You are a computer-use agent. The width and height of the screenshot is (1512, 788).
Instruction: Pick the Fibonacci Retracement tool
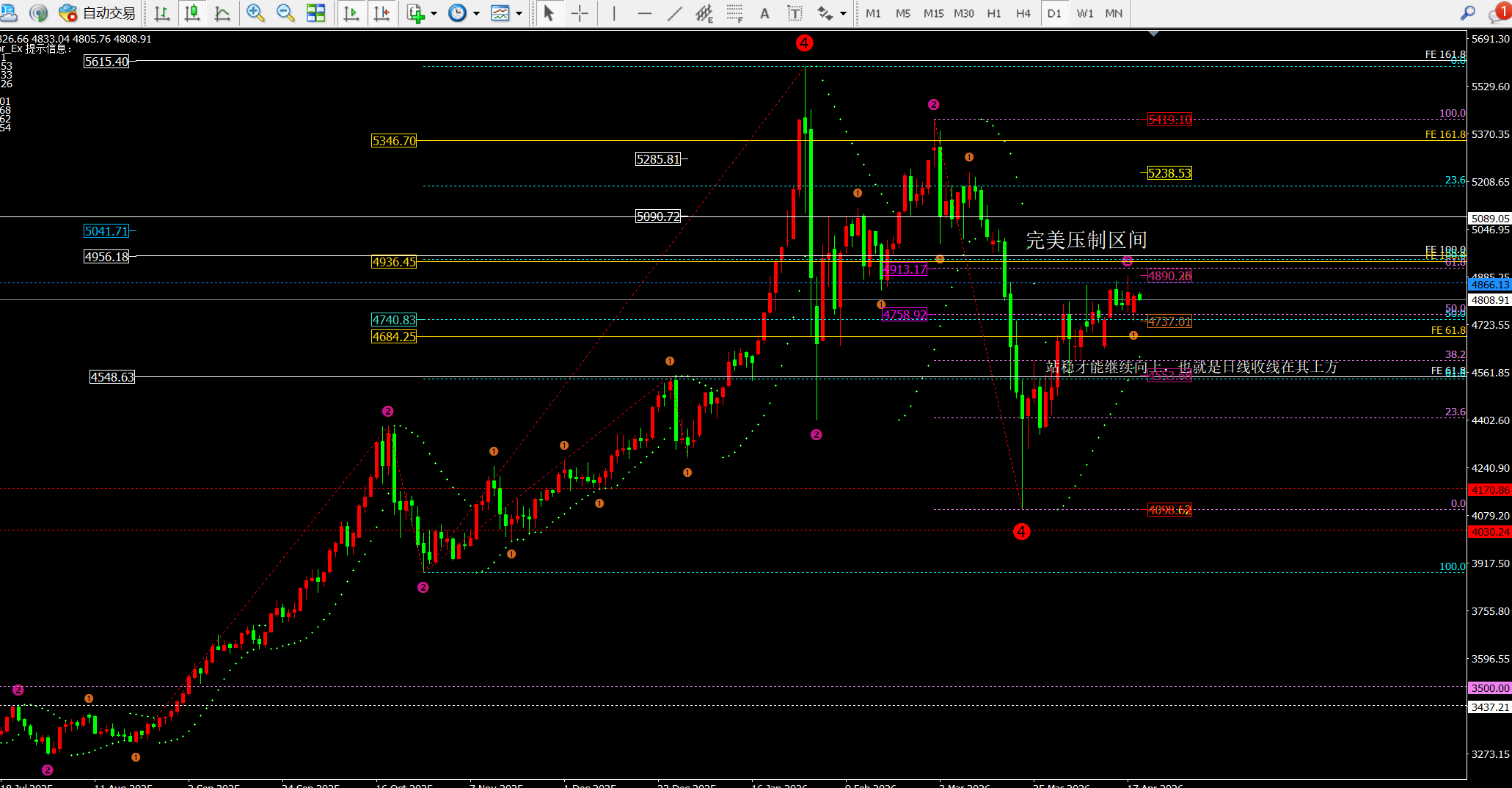click(734, 13)
